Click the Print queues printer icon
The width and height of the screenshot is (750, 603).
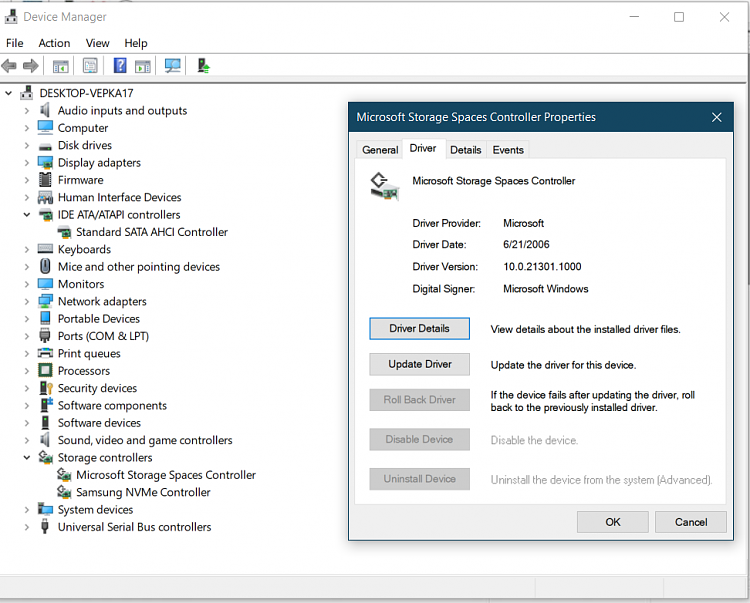(x=45, y=353)
